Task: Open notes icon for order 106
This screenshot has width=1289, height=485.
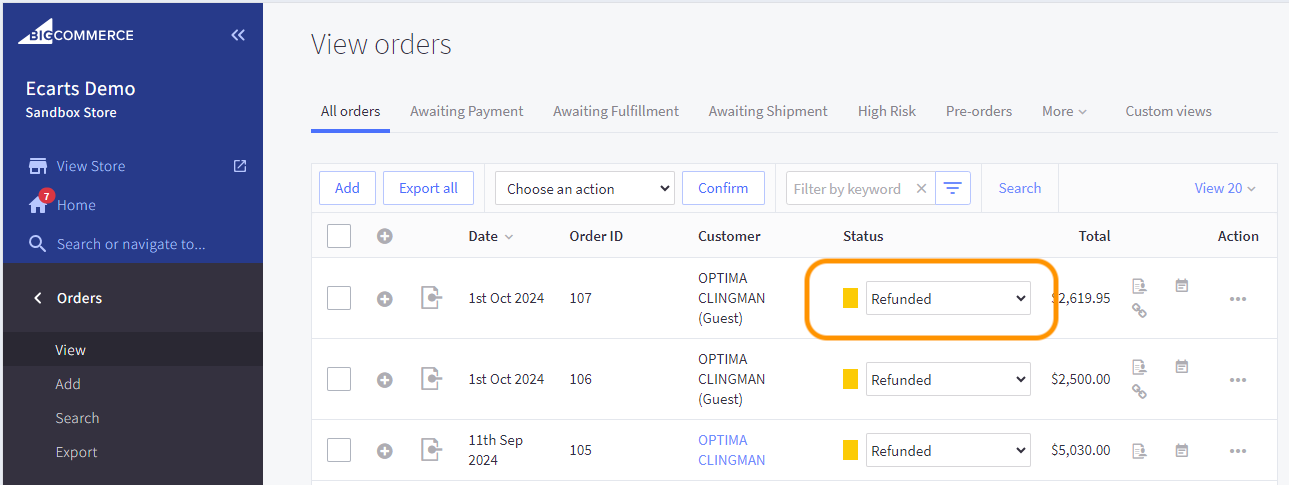Action: tap(1182, 367)
